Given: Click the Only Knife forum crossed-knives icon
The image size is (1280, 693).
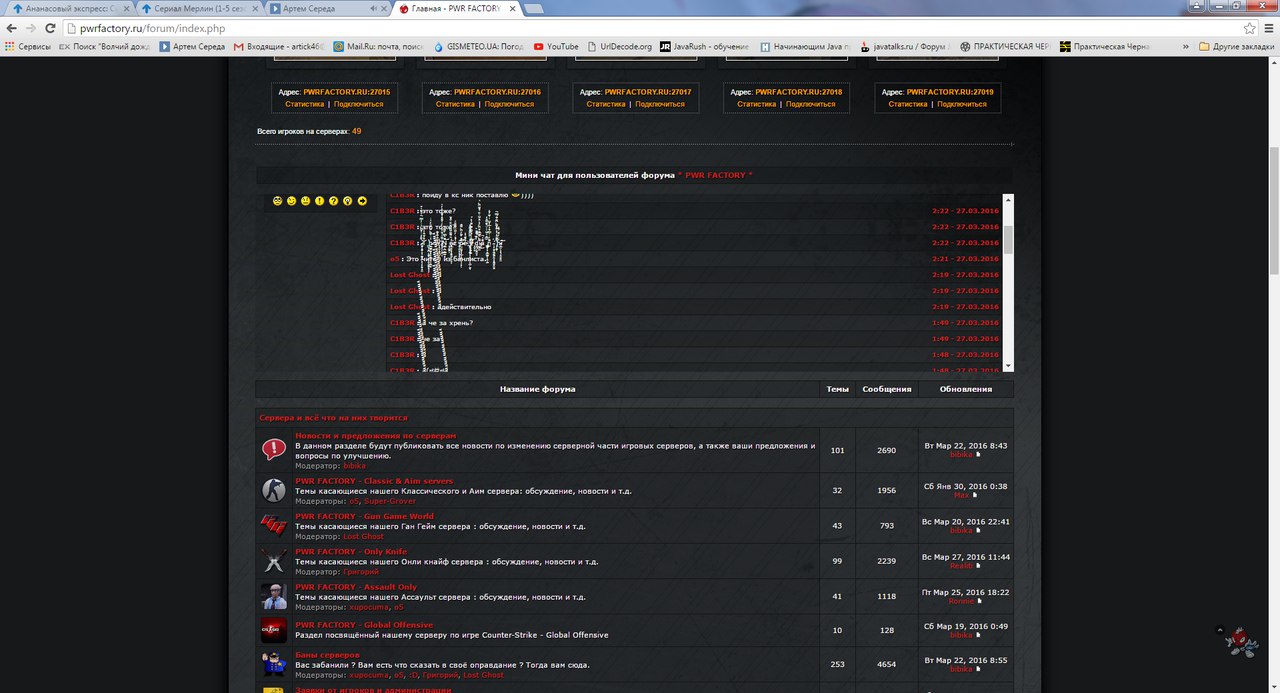Looking at the screenshot, I should pyautogui.click(x=273, y=560).
